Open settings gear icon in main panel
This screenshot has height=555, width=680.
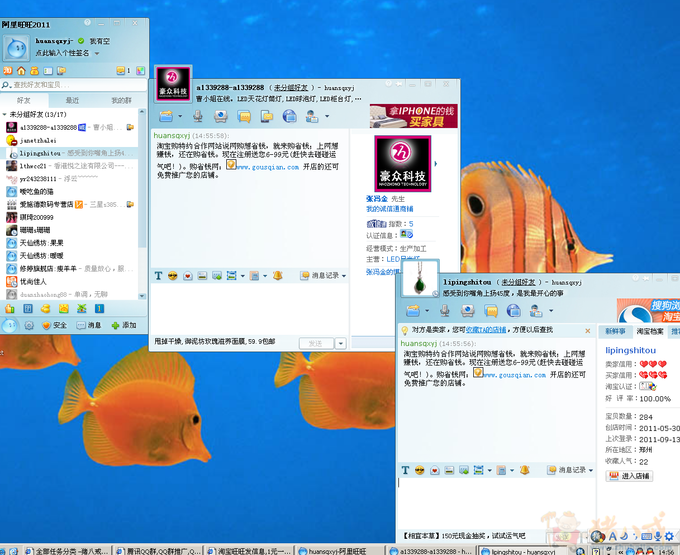pyautogui.click(x=29, y=325)
